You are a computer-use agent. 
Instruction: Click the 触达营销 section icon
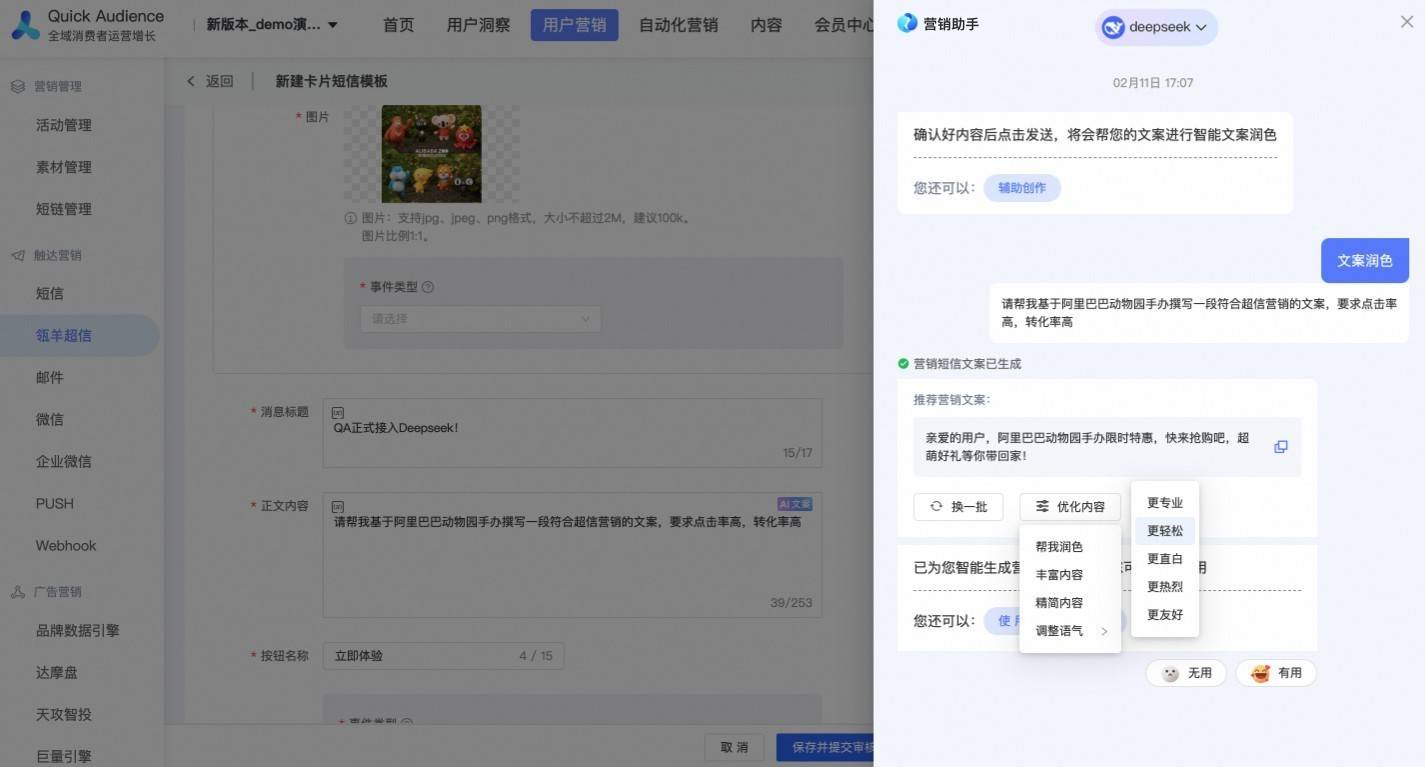coord(18,255)
